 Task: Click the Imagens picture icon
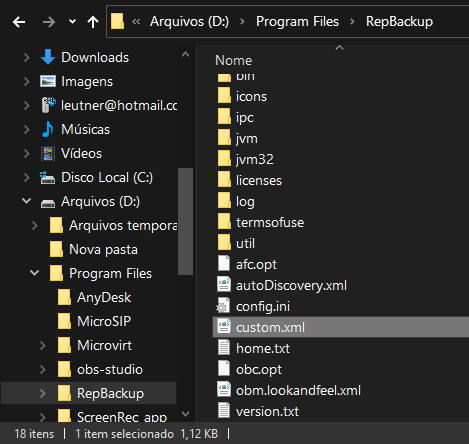coord(48,81)
